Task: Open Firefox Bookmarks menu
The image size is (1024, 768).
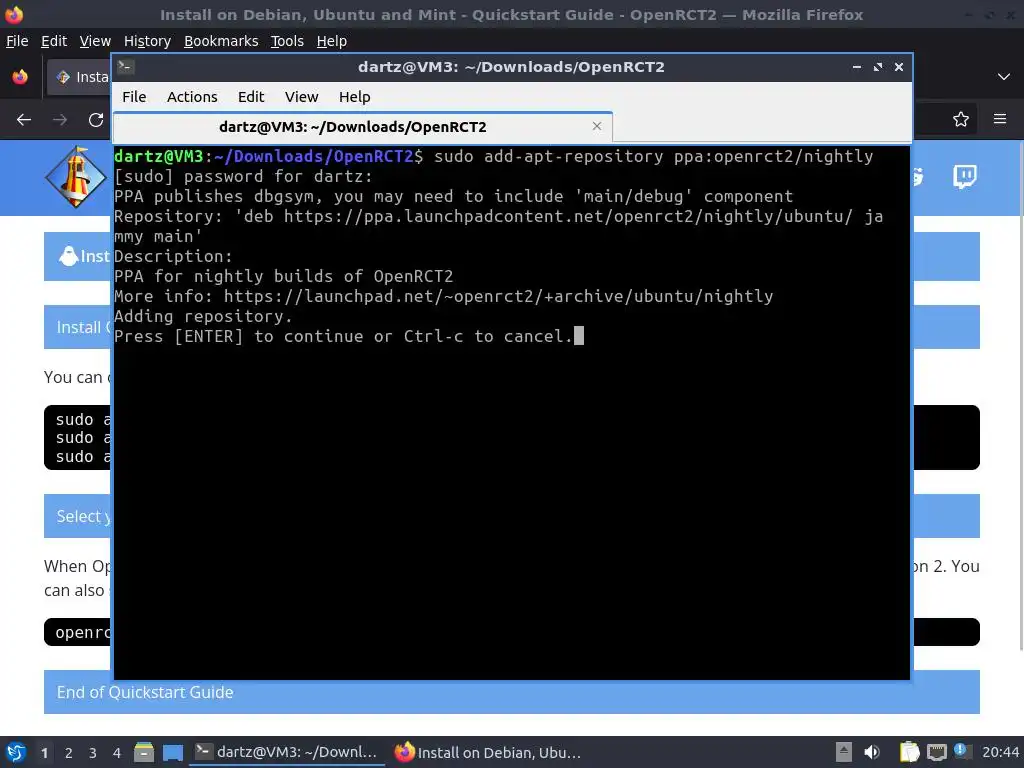Action: point(221,41)
